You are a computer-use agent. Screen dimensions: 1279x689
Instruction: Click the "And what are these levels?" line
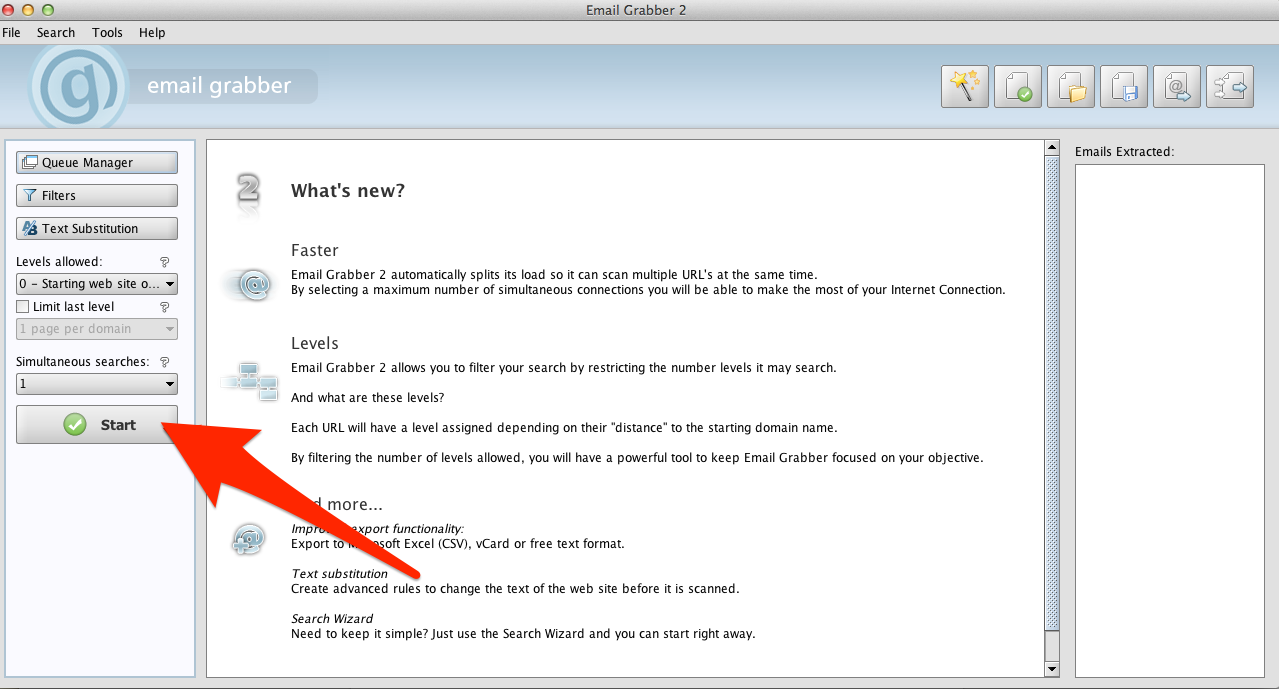tap(368, 397)
